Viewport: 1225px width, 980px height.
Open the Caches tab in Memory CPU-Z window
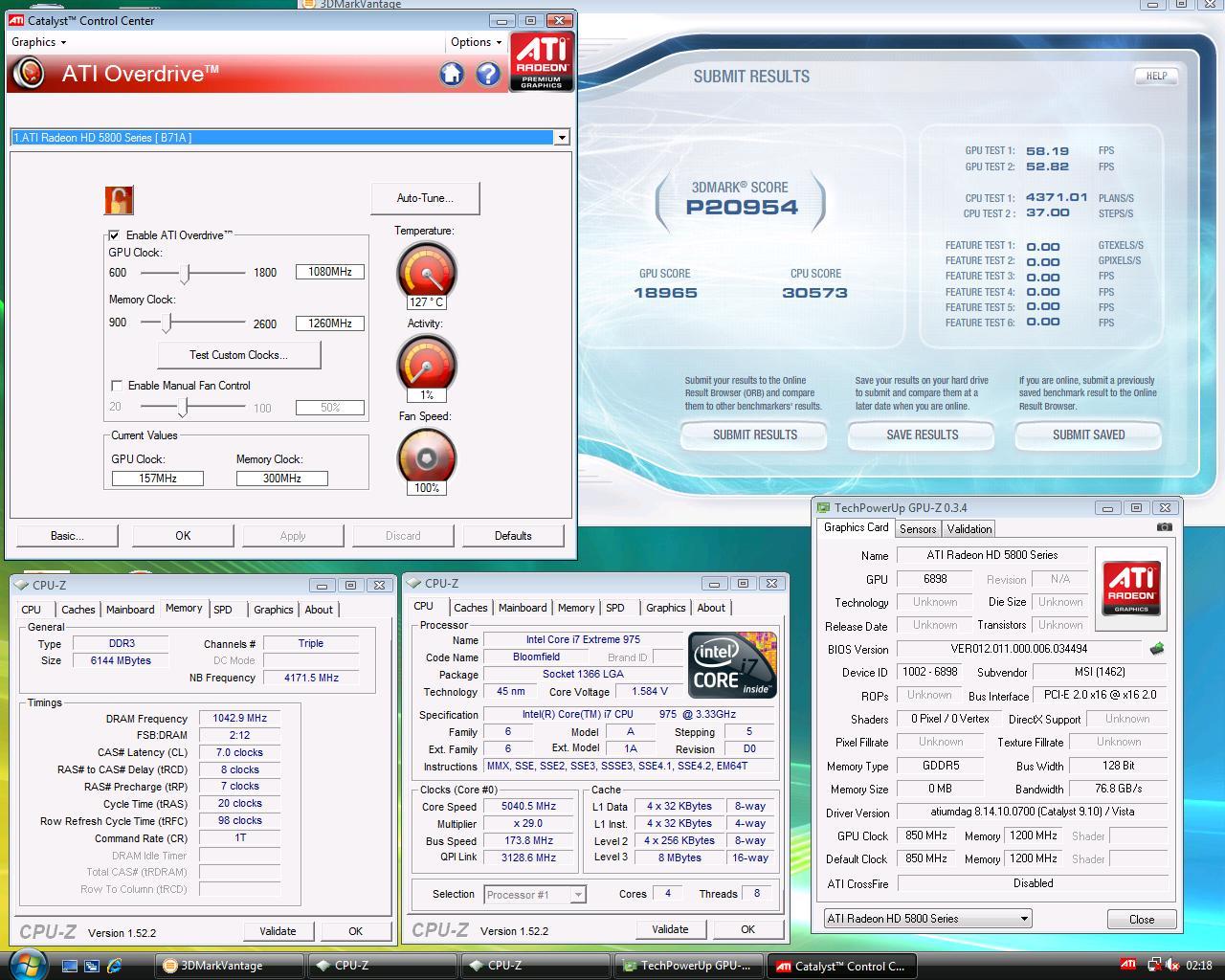(78, 610)
